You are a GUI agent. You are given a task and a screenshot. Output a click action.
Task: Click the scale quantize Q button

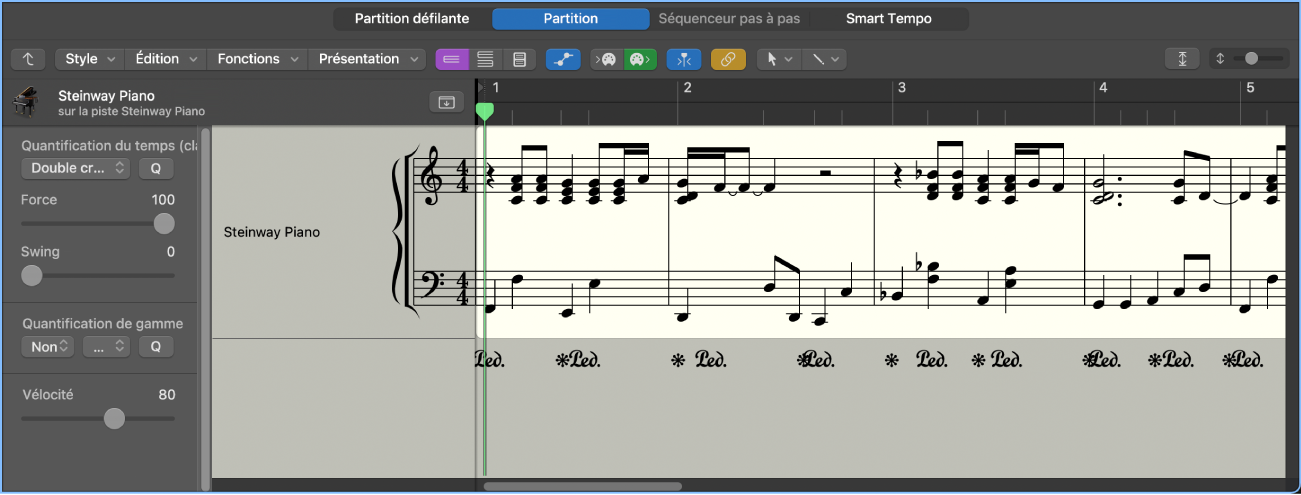(x=156, y=347)
